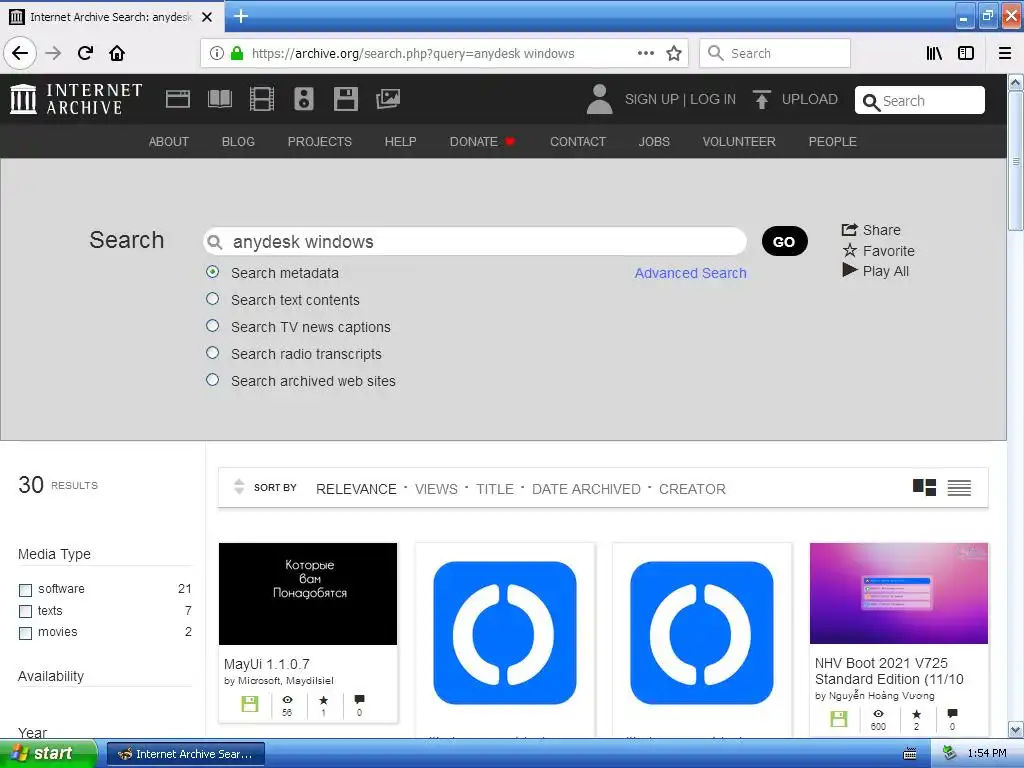
Task: Sort results by VIEWS
Action: coord(436,489)
